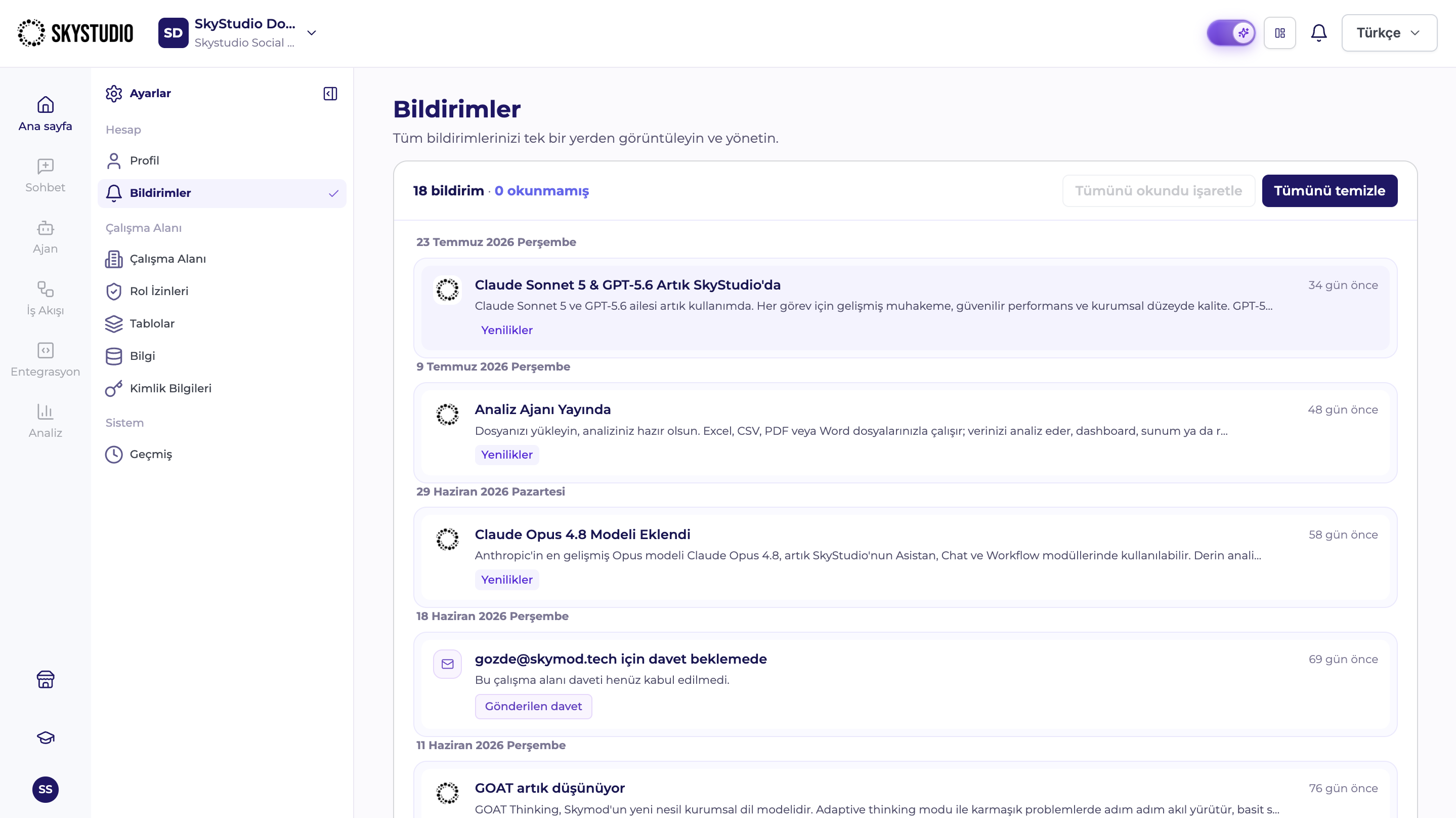The width and height of the screenshot is (1456, 818).
Task: Select Bildirimler in the settings menu
Action: tap(222, 193)
